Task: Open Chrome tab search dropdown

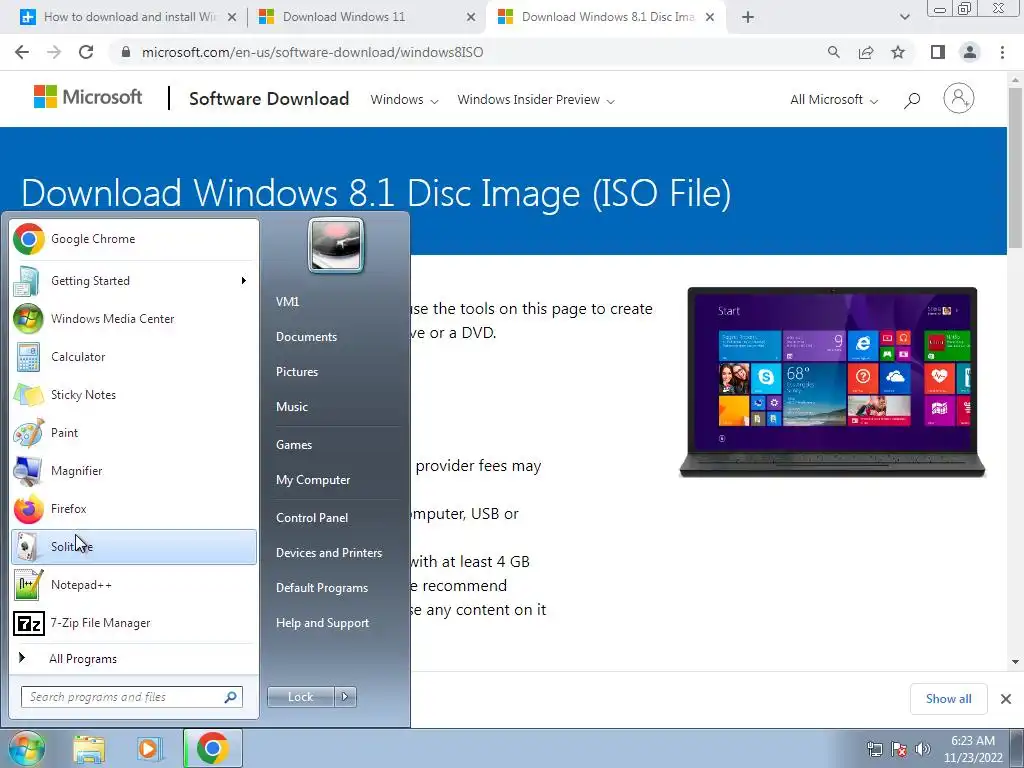Action: 904,17
